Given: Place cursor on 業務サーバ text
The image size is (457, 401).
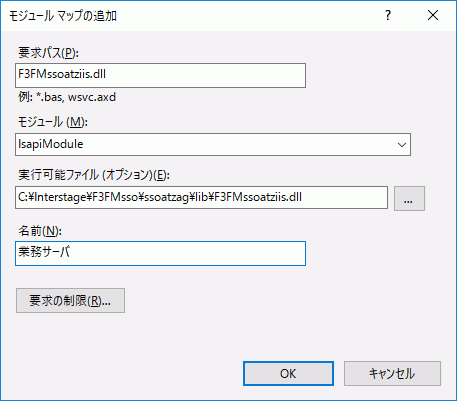Looking at the screenshot, I should [44, 252].
